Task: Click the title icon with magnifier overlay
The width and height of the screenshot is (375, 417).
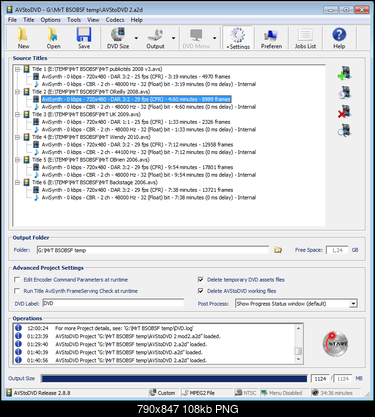Action: point(344,130)
